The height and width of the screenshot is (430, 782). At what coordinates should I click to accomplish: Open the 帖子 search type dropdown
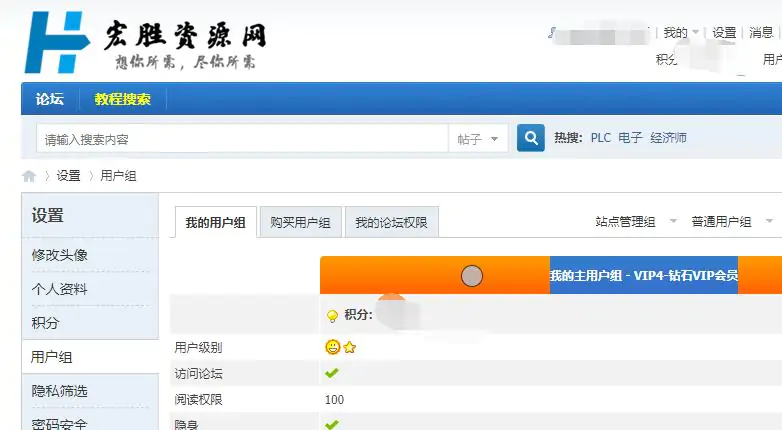478,139
